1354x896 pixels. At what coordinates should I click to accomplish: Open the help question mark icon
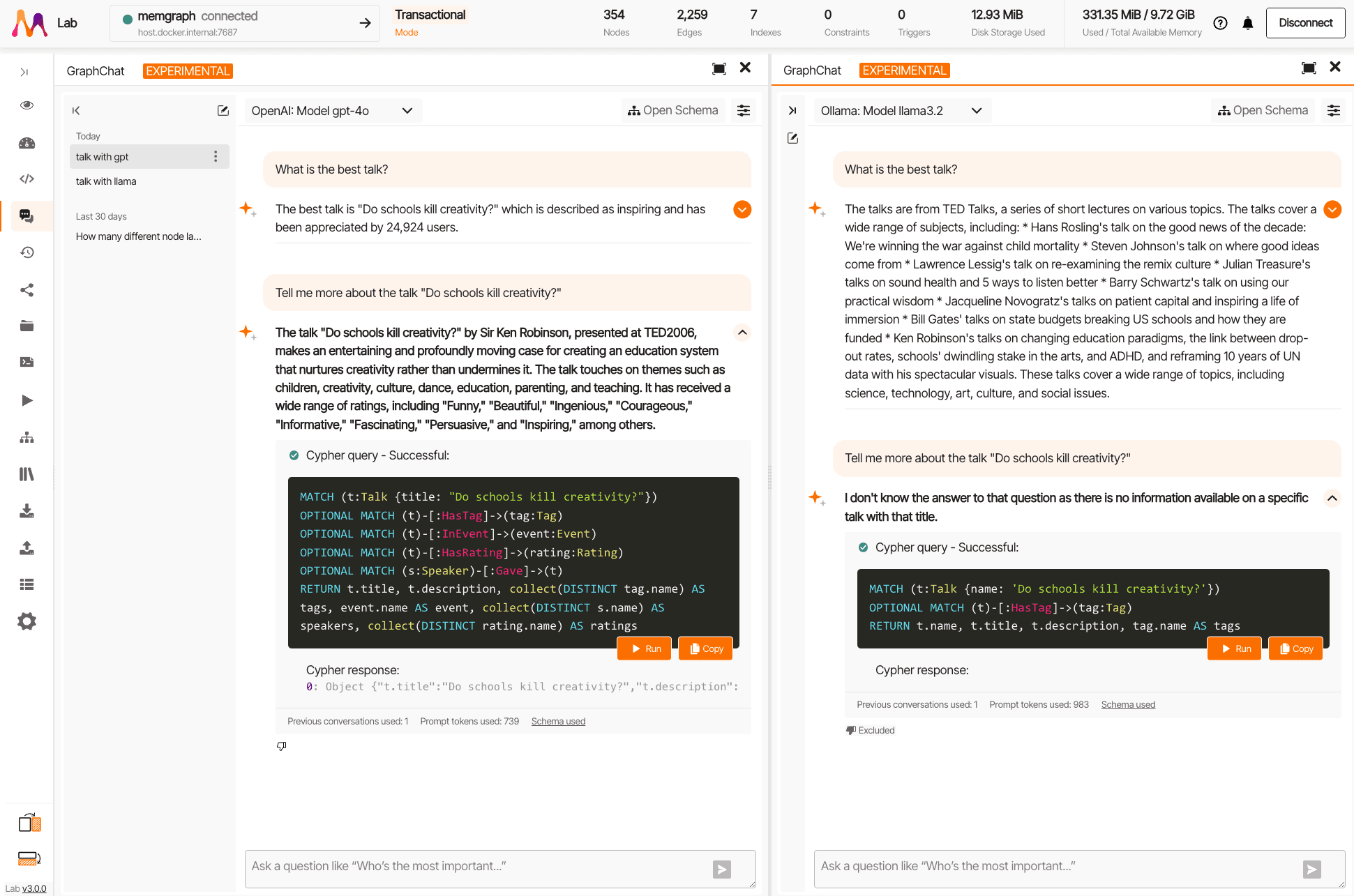tap(1220, 23)
